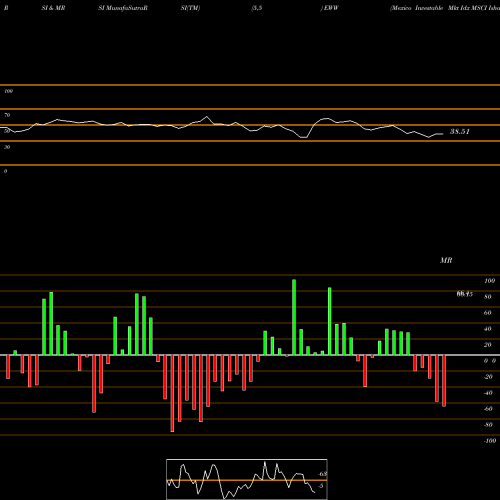
Task: Click the MR axis label 40
Action: pyautogui.click(x=488, y=329)
